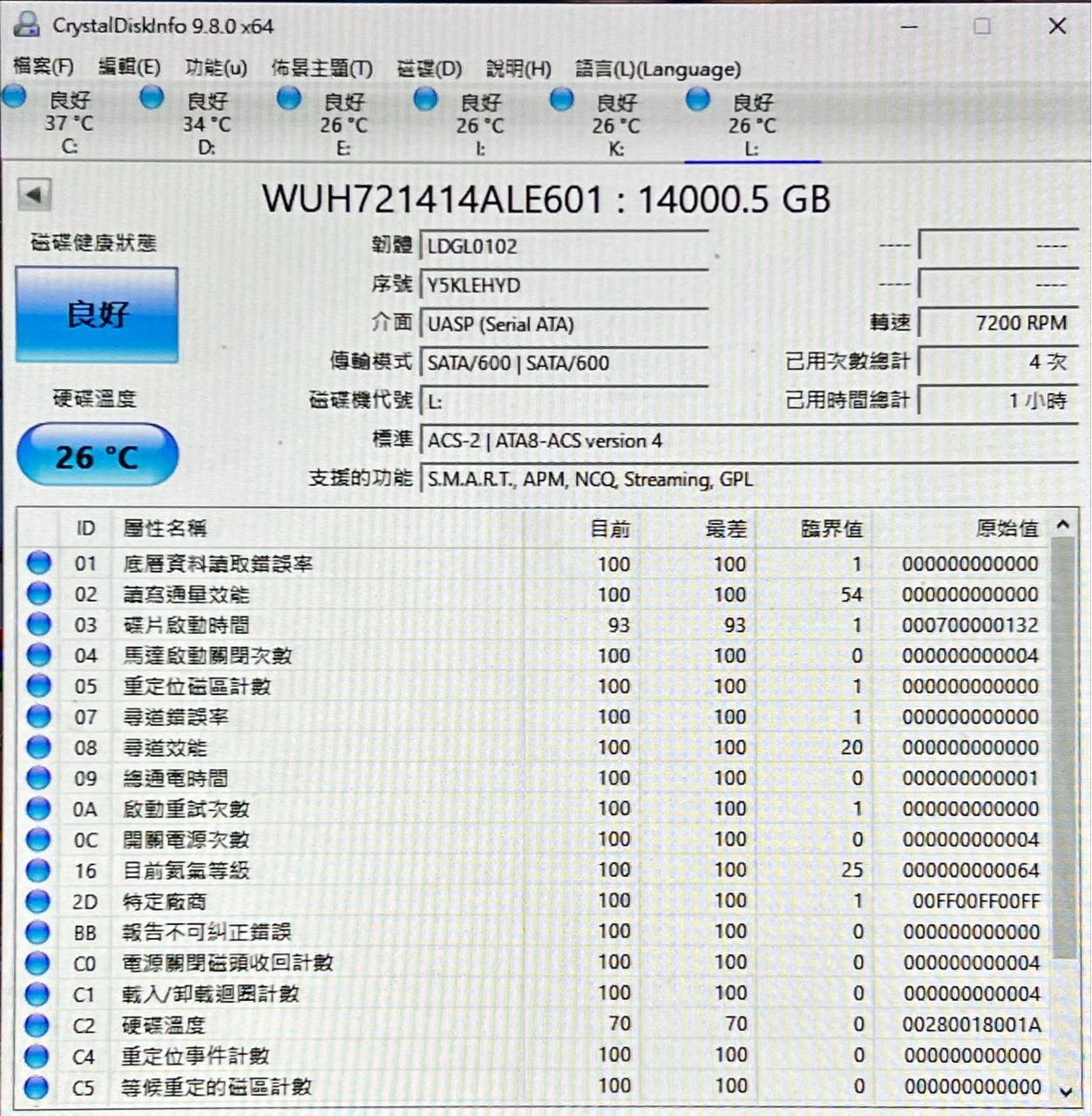Open the 佈景主題(T) menu
The width and height of the screenshot is (1092, 1116).
tap(322, 68)
